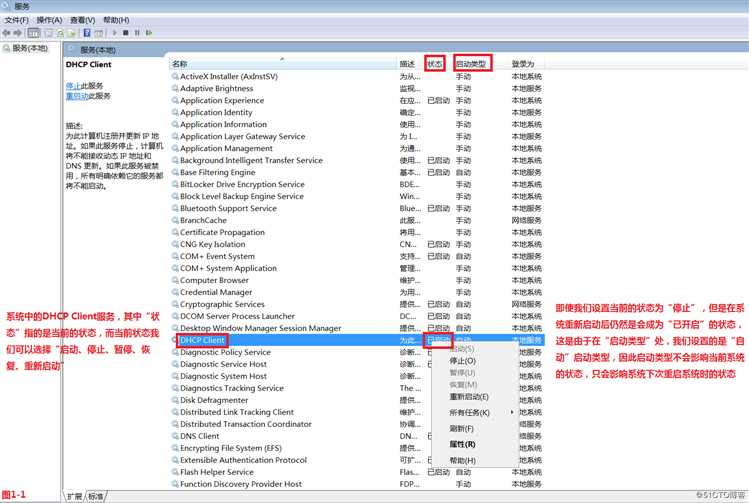Switch to the 扩展 tab at the bottom
Screen dimensions: 749x503
pyautogui.click(x=75, y=497)
